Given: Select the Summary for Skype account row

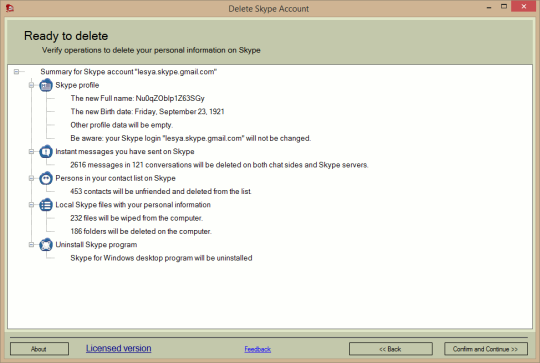Looking at the screenshot, I should click(128, 72).
